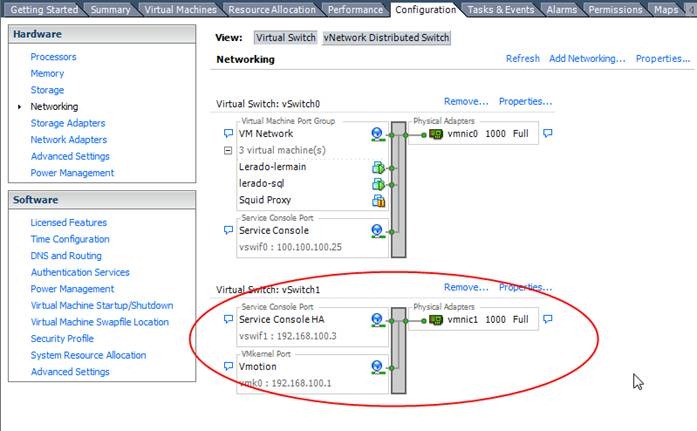Click Remove... for vSwitch0

point(466,101)
